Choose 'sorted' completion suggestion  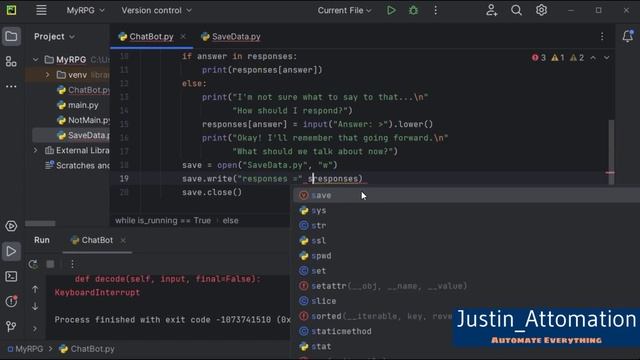click(373, 316)
